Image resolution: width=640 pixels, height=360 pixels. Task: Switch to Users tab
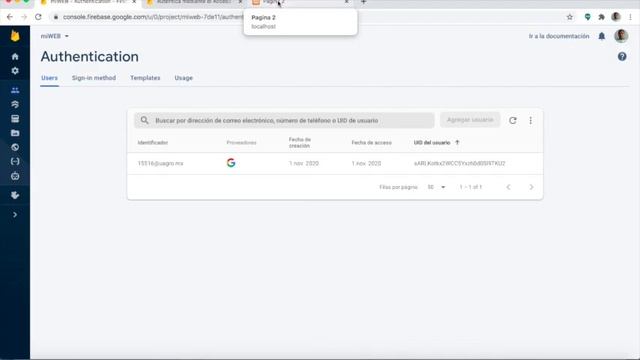tap(49, 78)
